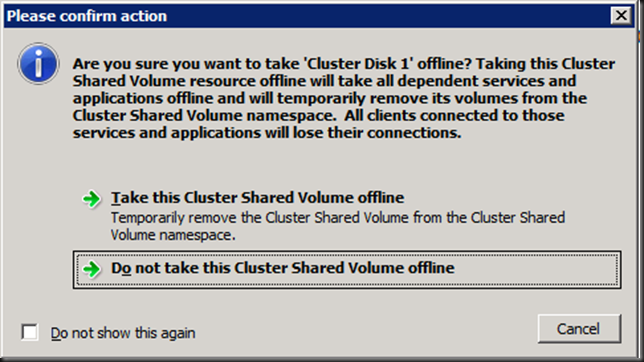Click the Volume namespace. description line
This screenshot has height=362, width=644.
pyautogui.click(x=173, y=235)
